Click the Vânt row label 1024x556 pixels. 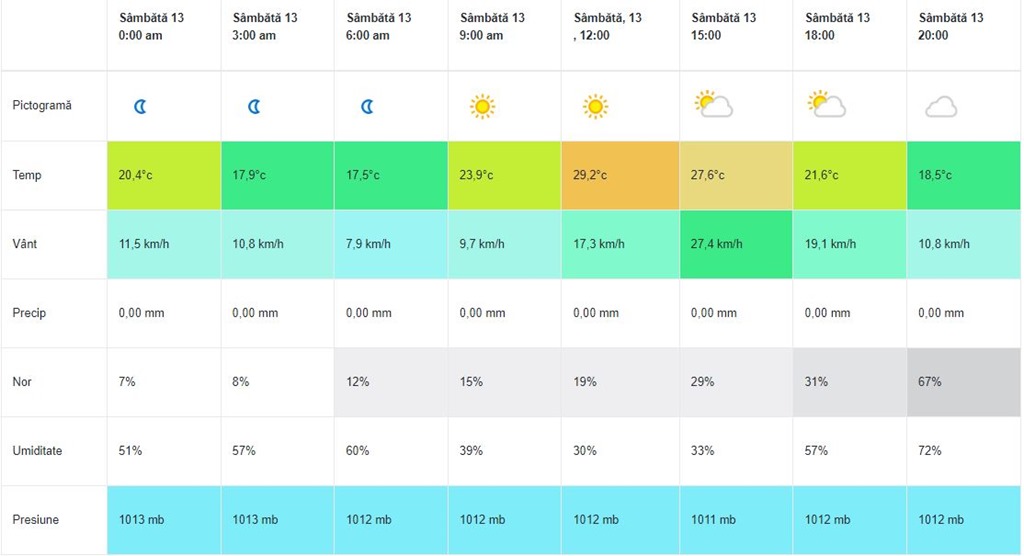click(x=26, y=244)
